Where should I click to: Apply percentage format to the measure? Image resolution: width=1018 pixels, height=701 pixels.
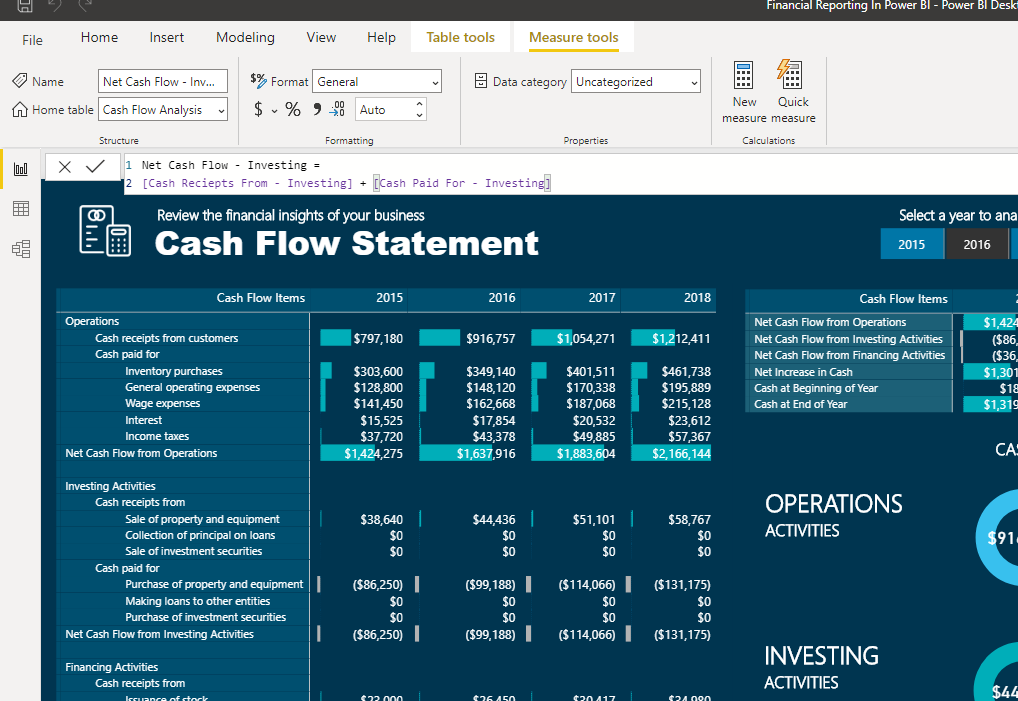(x=293, y=109)
